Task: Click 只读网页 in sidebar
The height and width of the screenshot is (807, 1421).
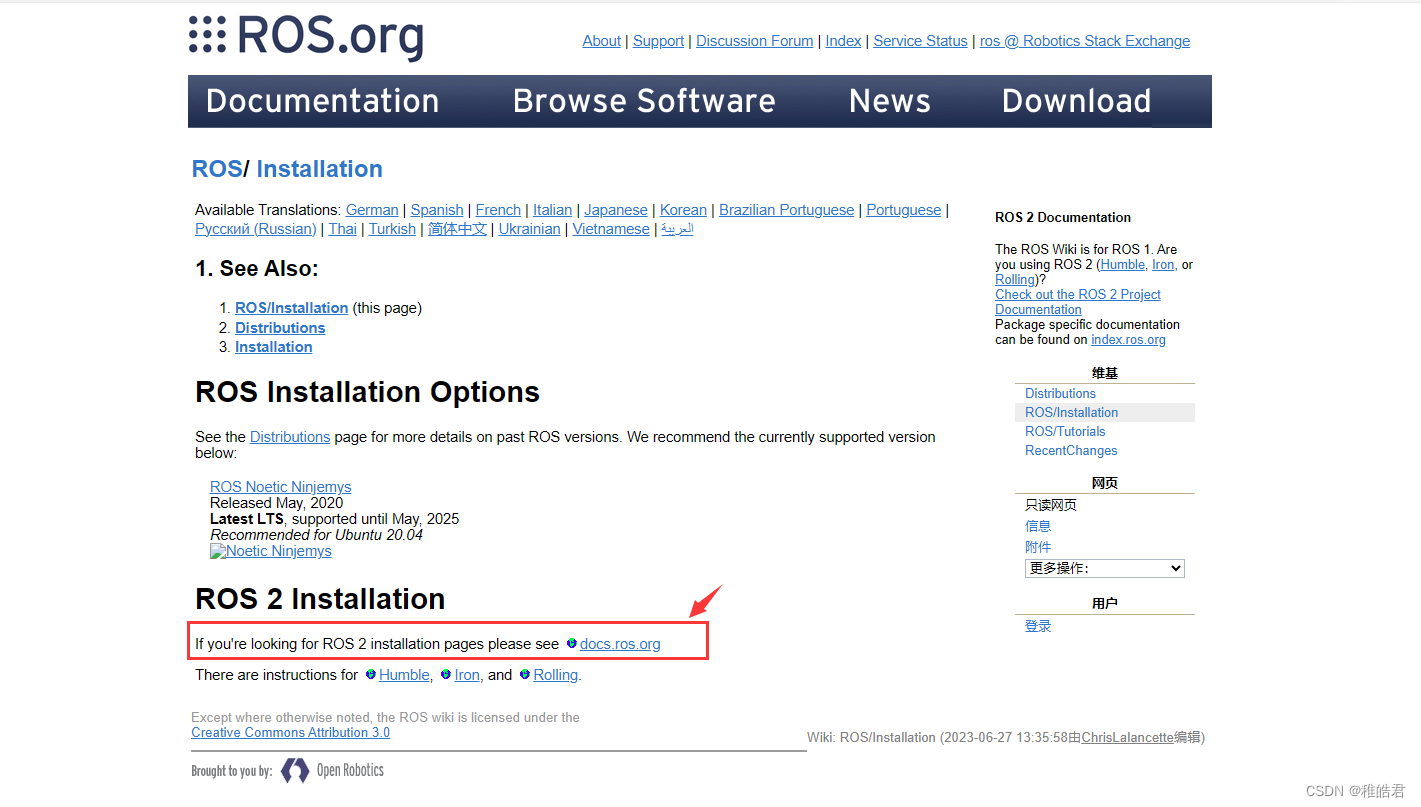Action: point(1051,506)
